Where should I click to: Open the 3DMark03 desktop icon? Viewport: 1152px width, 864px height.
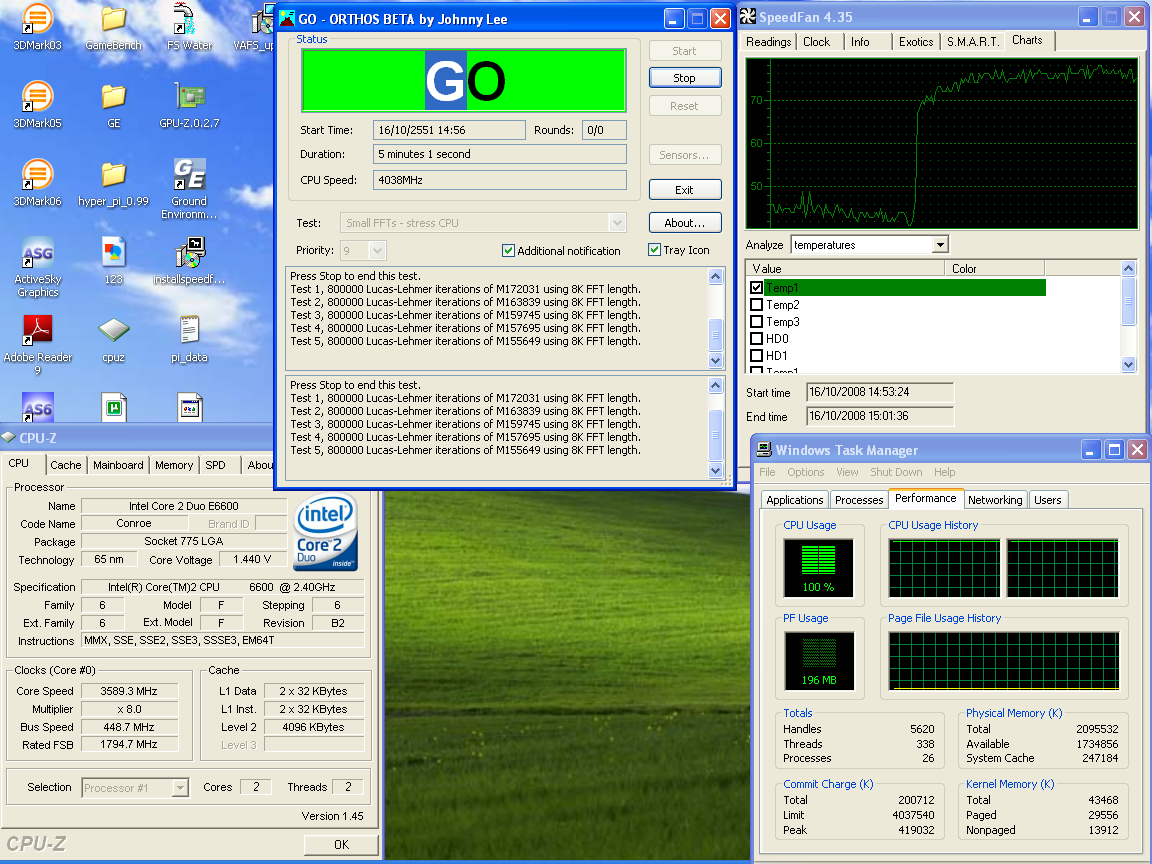coord(37,19)
